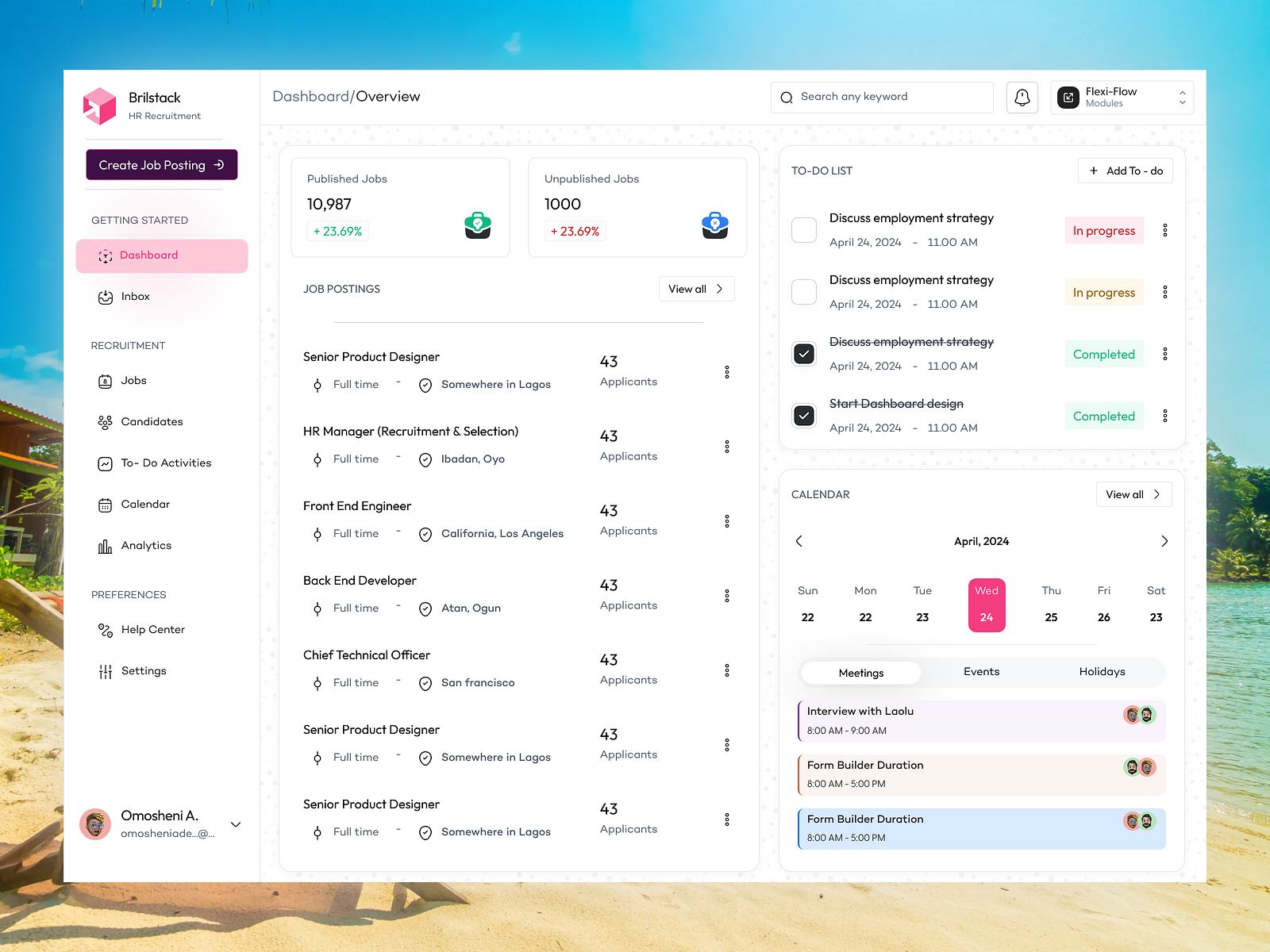Screen dimensions: 1270x952
Task: Open the Candidates section icon
Action: coord(105,421)
